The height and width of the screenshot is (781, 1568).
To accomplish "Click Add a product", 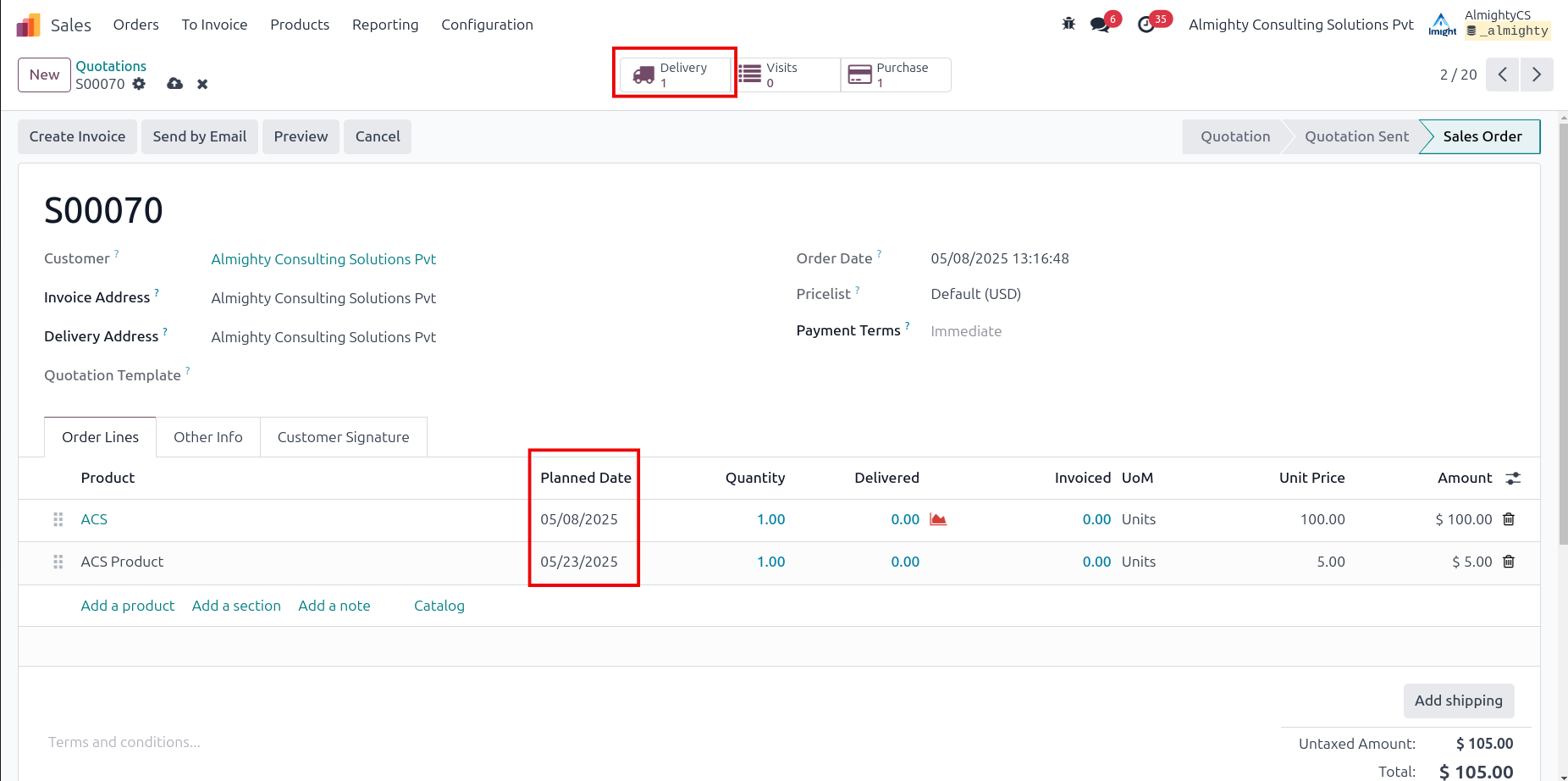I will pos(128,606).
